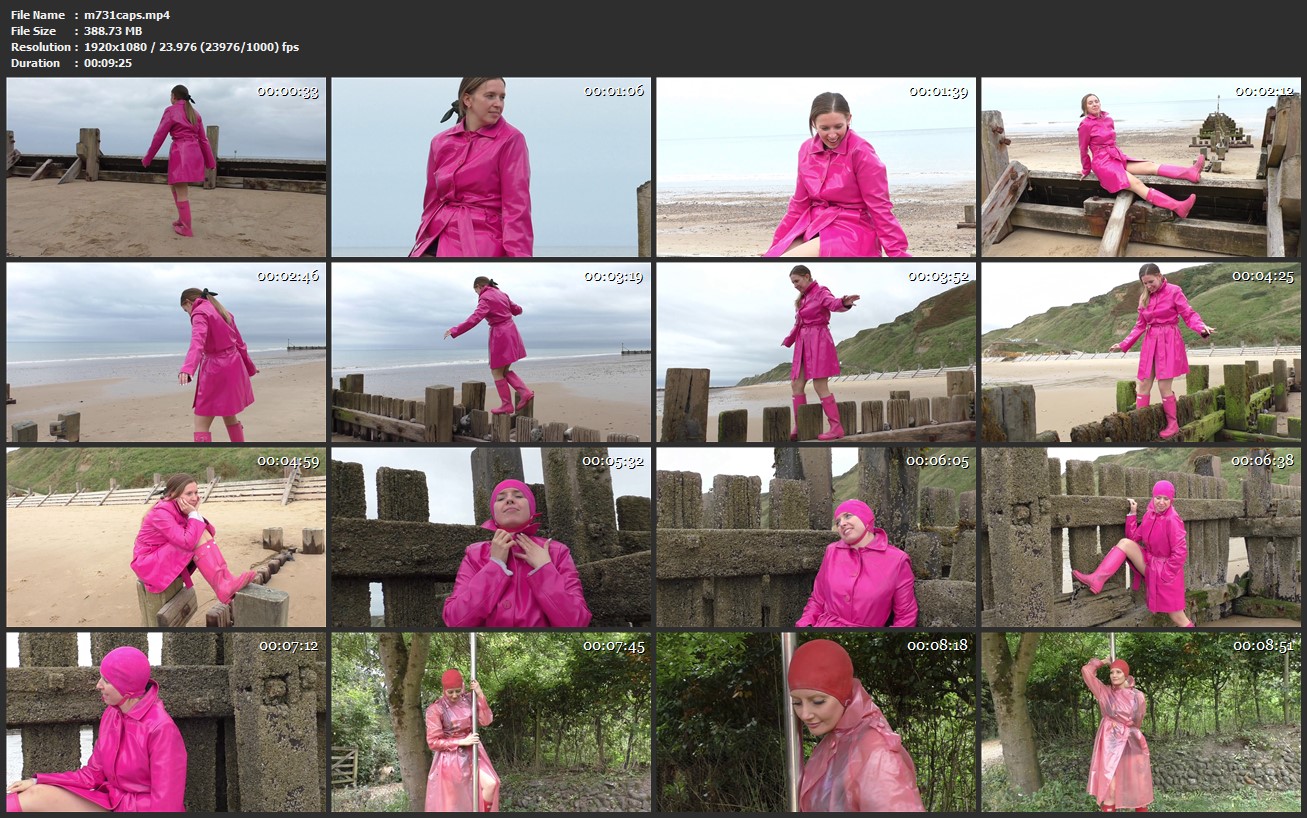Click the thumbnail stamped 00:05:32
The height and width of the screenshot is (818, 1307).
click(491, 537)
